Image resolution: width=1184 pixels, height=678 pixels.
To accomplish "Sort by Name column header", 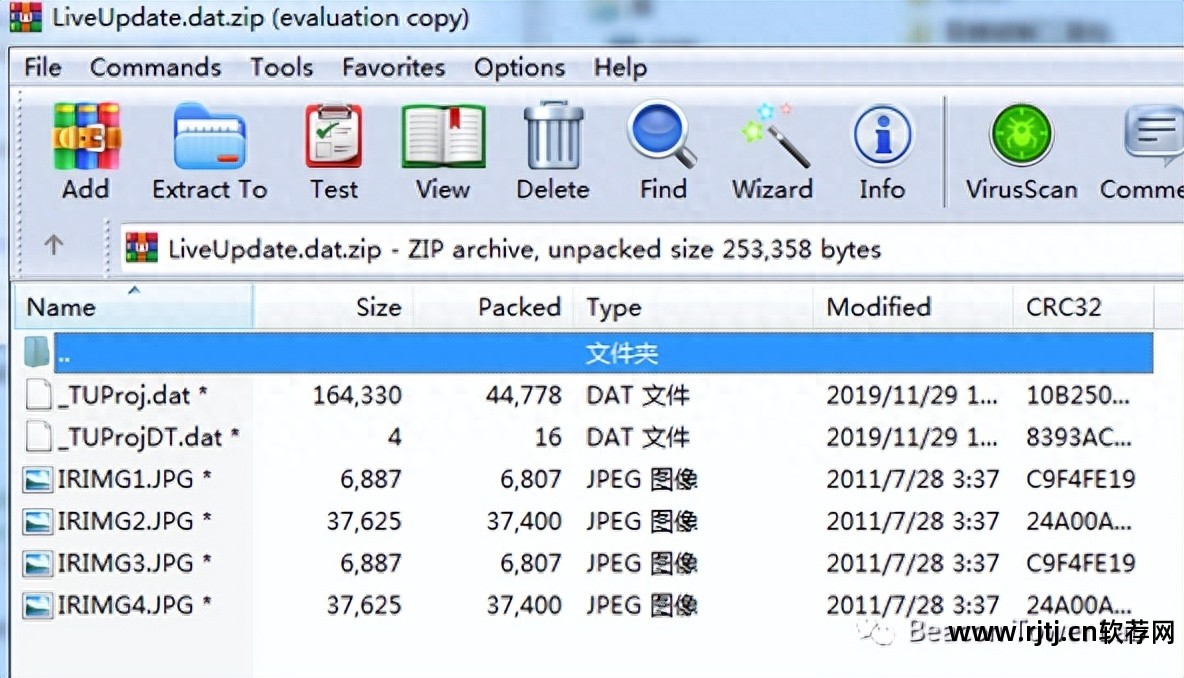I will pos(134,307).
